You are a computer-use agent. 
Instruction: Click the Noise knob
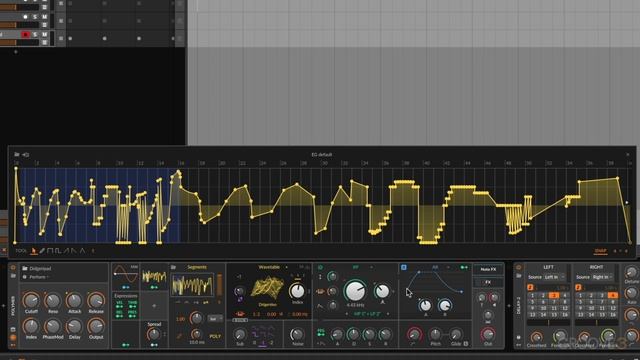click(x=298, y=334)
